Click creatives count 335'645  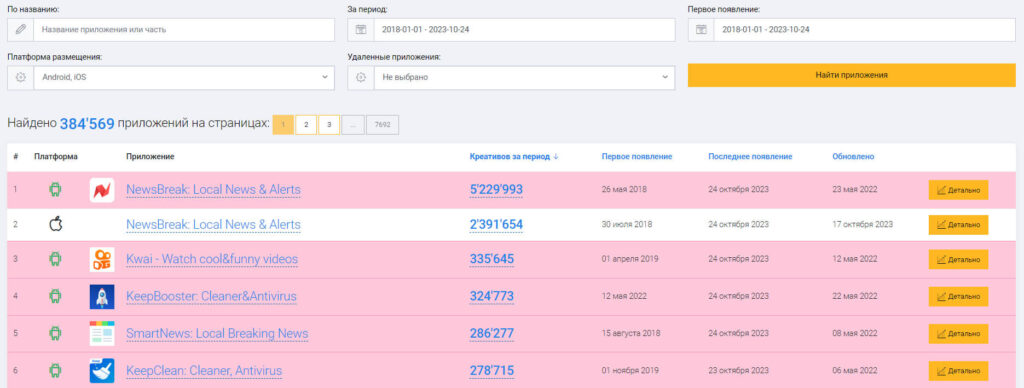tap(492, 259)
